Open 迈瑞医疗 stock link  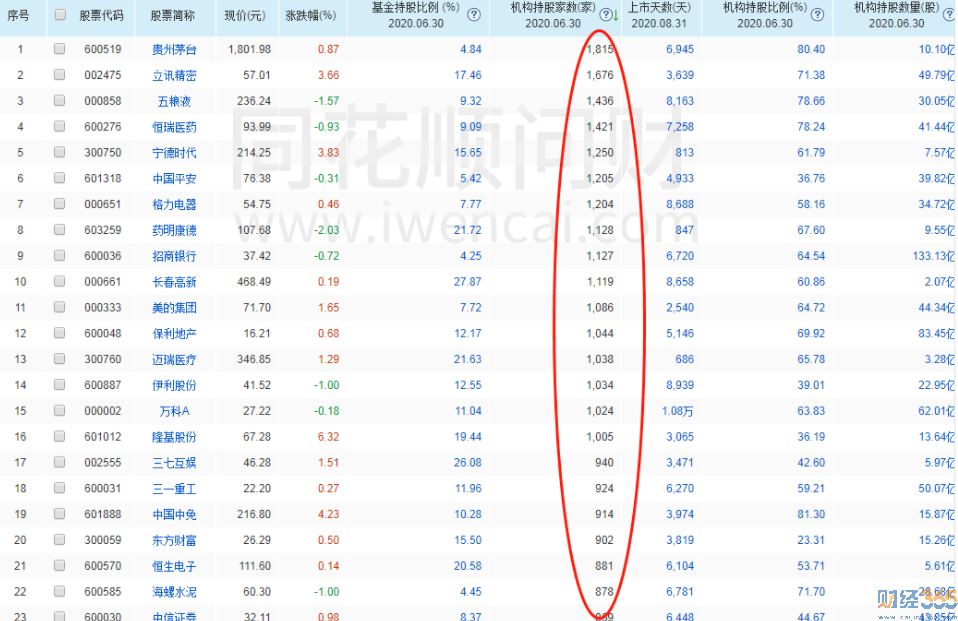pos(174,359)
